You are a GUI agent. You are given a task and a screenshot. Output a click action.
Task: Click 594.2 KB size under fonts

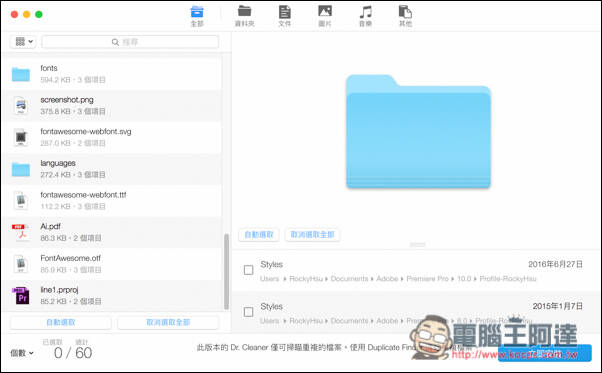tap(55, 80)
